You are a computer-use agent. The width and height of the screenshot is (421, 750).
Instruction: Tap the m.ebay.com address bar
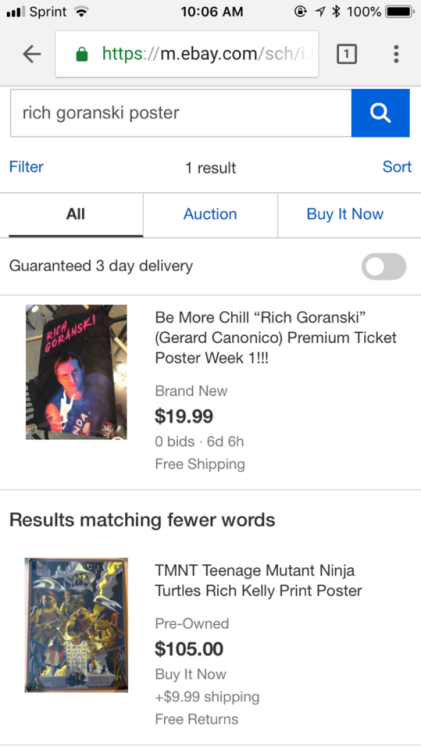pyautogui.click(x=187, y=54)
